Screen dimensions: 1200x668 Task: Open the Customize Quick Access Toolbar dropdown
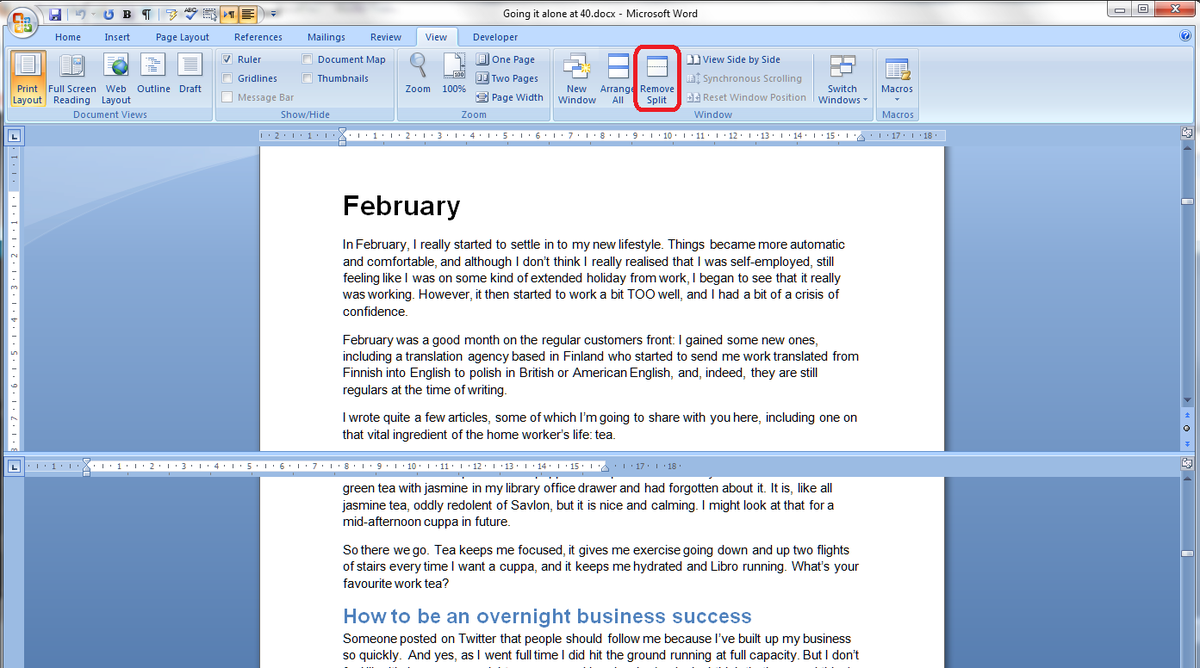(274, 15)
